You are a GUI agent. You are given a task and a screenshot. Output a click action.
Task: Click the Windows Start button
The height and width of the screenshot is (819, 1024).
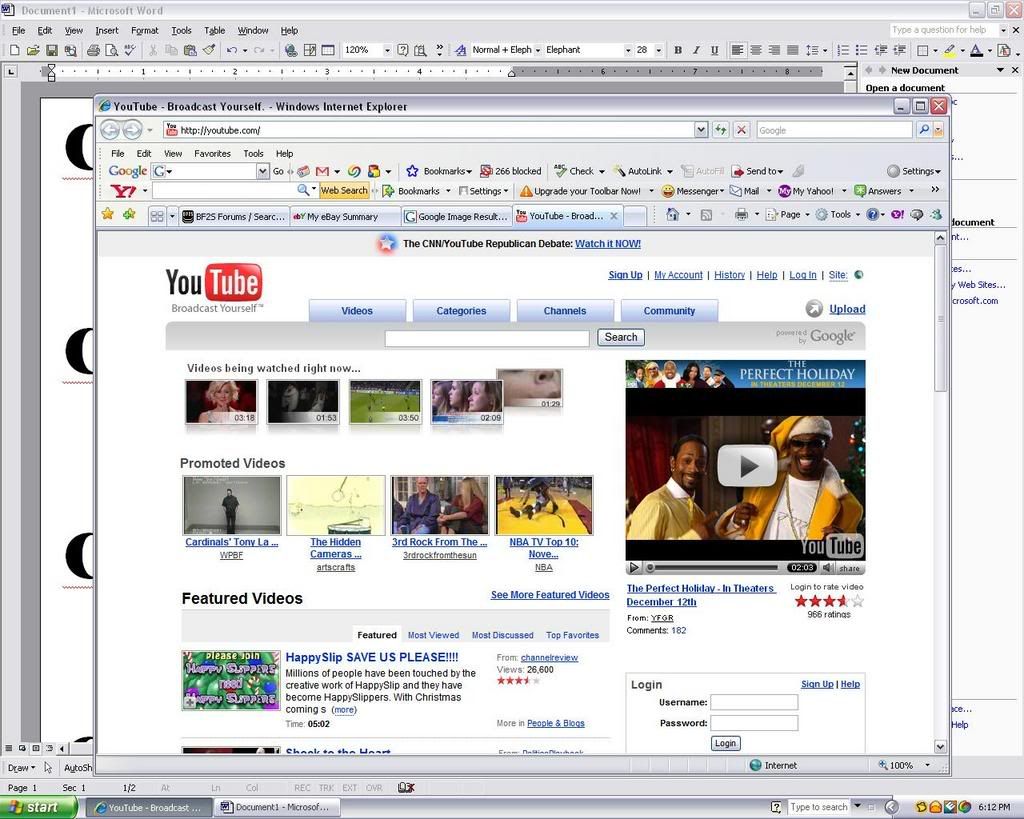tap(37, 807)
